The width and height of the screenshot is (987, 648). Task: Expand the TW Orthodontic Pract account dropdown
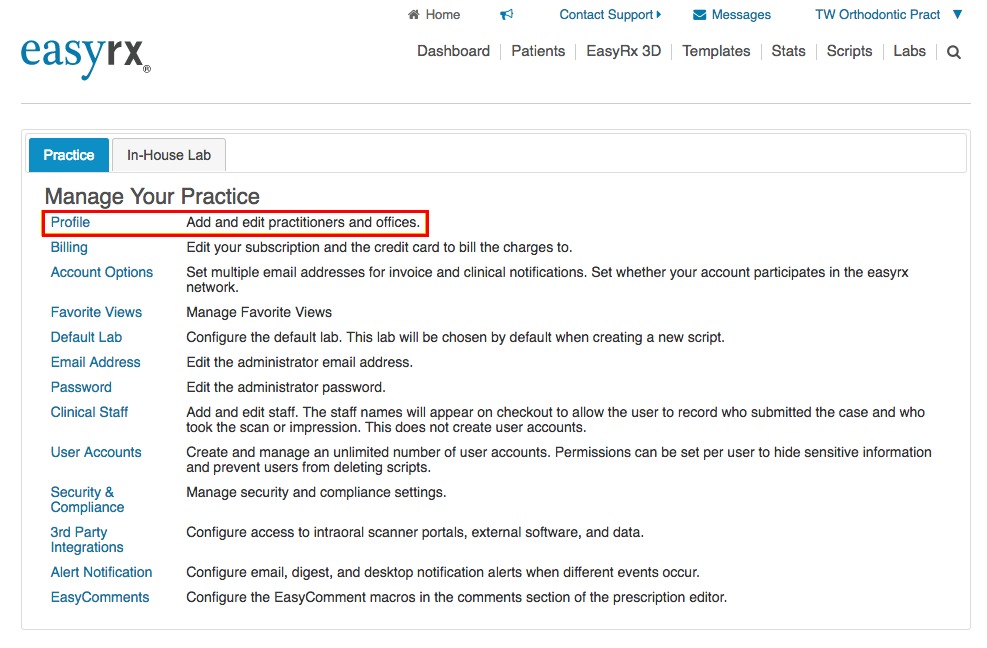957,14
